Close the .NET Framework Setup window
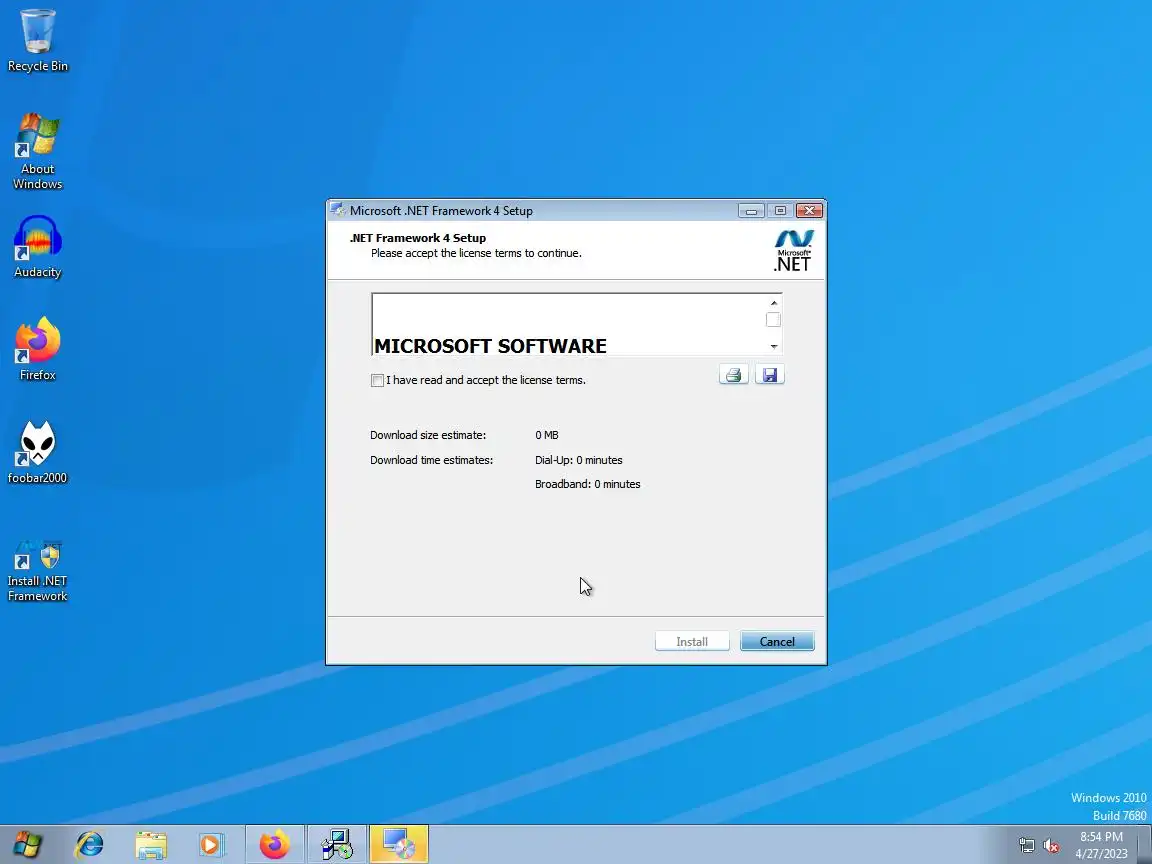 [x=810, y=211]
